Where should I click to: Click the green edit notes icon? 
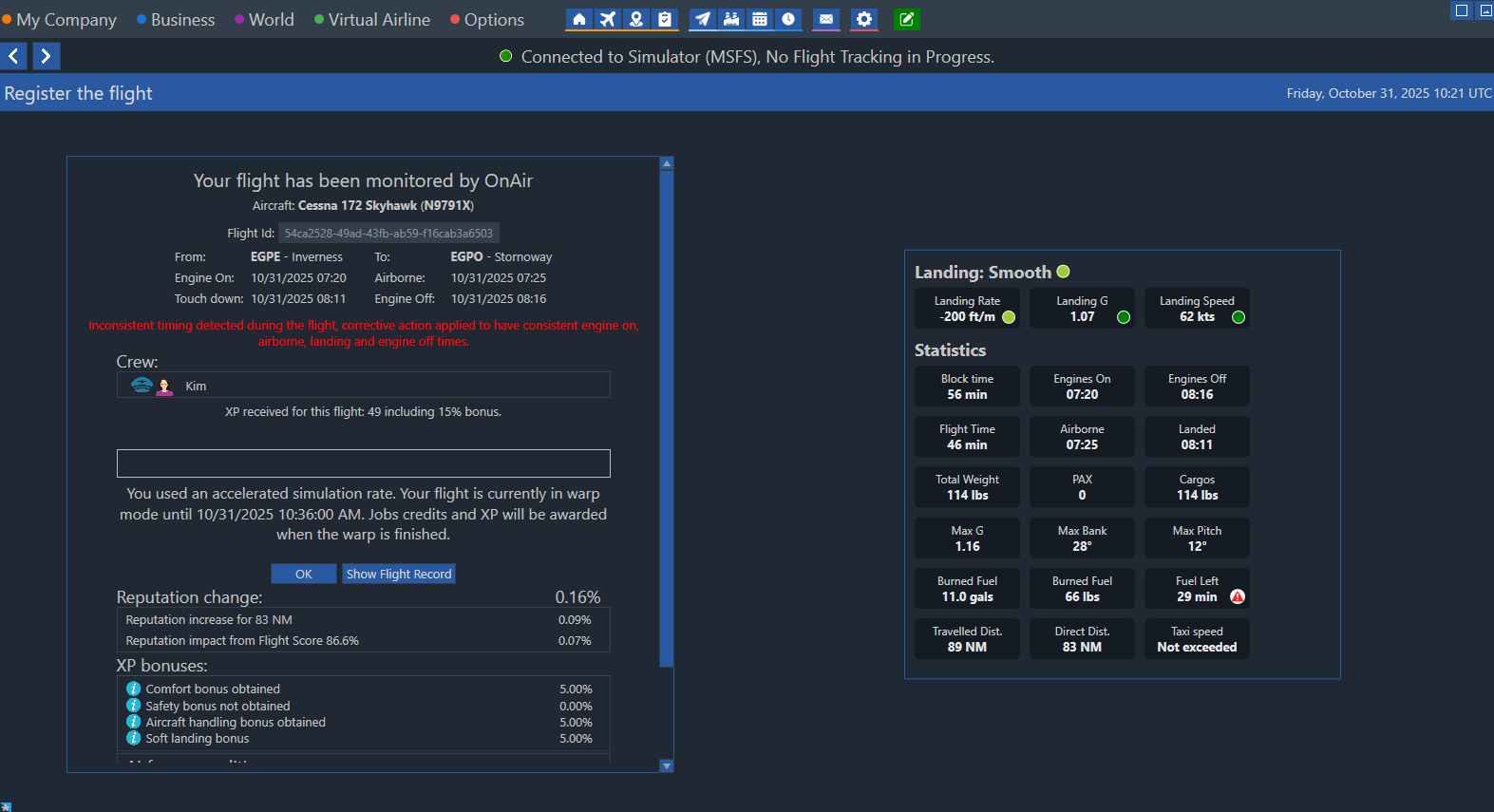click(x=907, y=19)
